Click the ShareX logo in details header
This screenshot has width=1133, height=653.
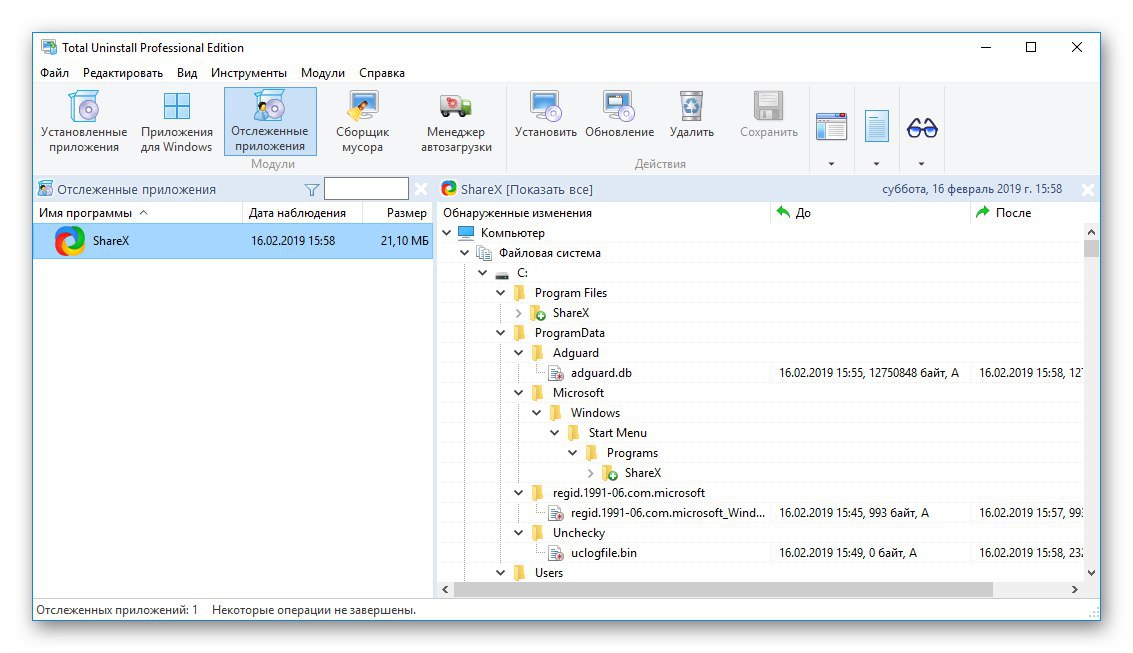pyautogui.click(x=449, y=189)
